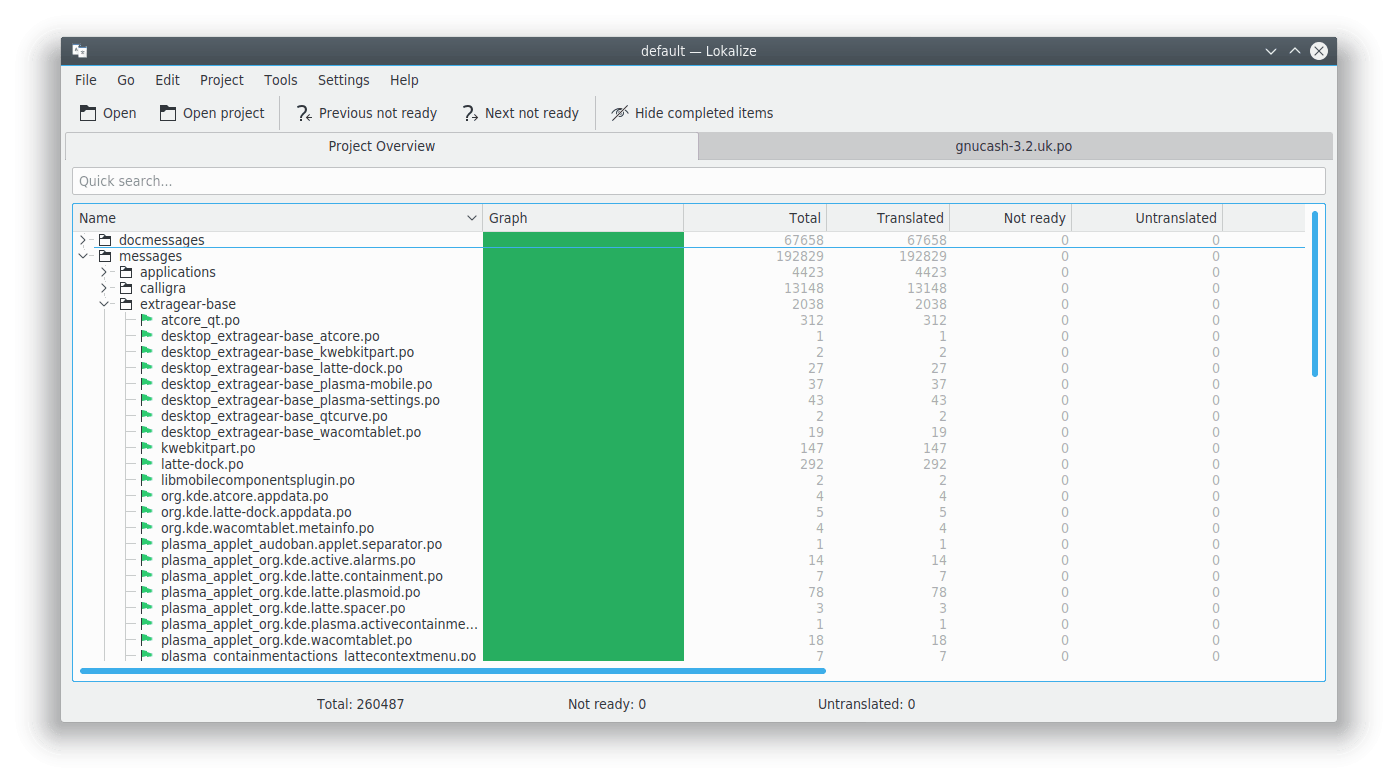Click flag icon beside plasma_applet_org.kde.wacomtablet.po

(x=147, y=640)
